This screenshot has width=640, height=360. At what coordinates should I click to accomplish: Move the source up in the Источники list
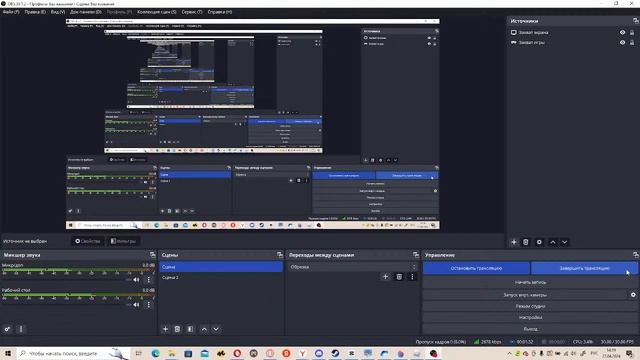553,242
